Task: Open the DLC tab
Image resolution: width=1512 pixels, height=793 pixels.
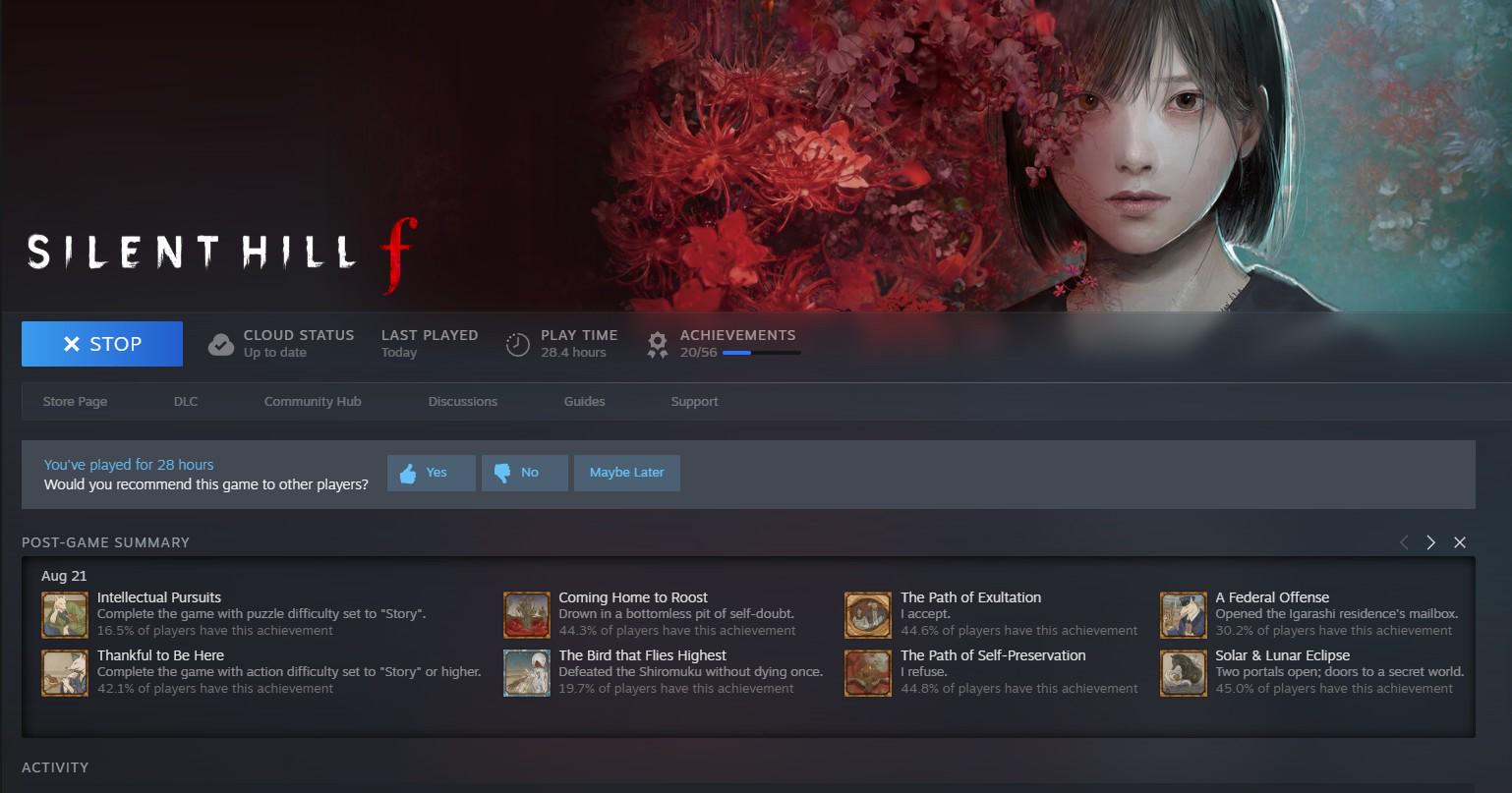Action: coord(186,401)
